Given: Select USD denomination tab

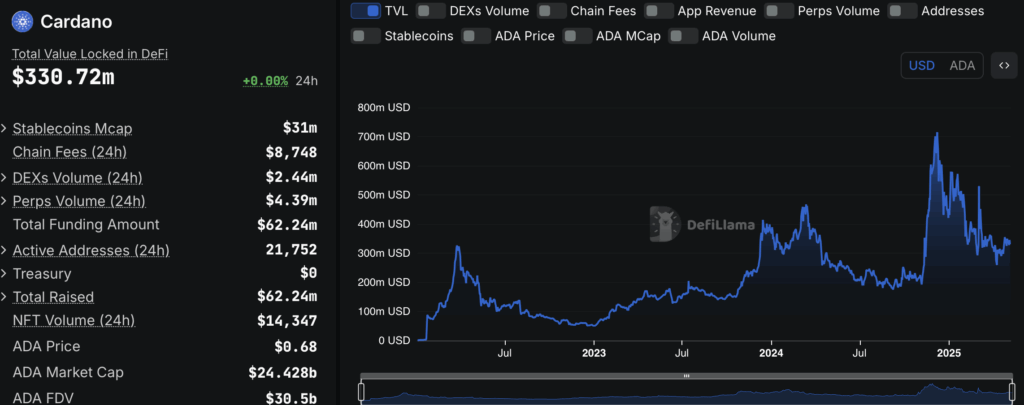Looking at the screenshot, I should click(x=921, y=65).
